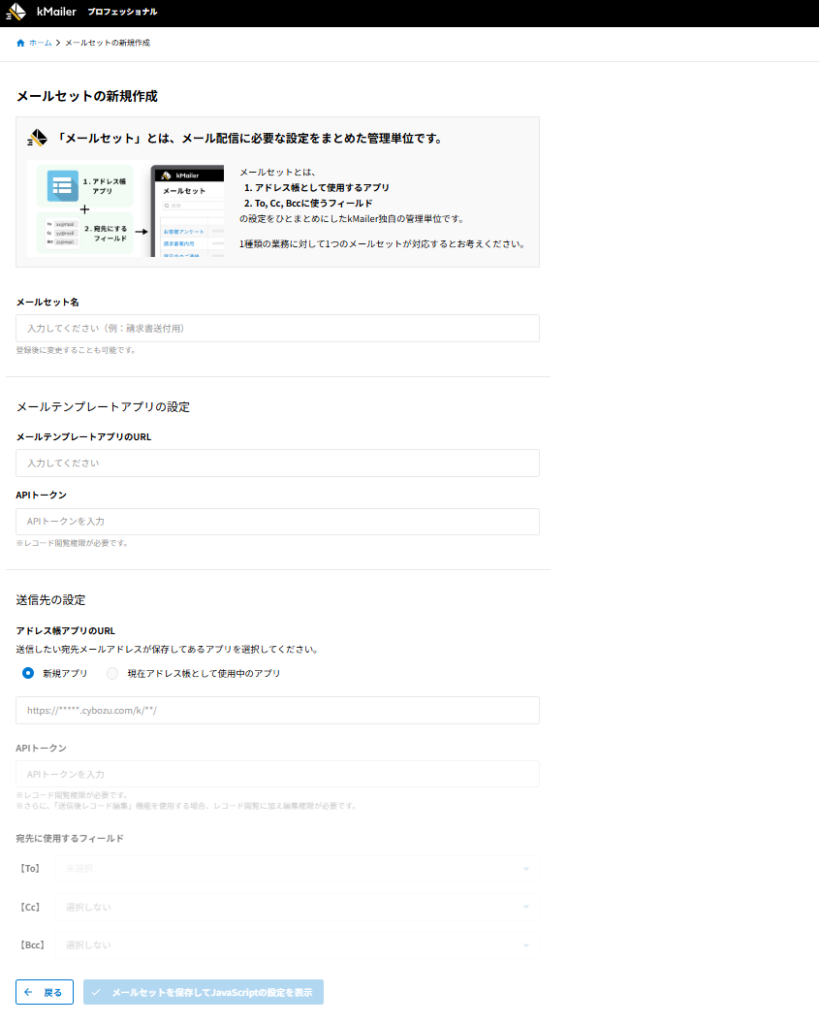Open the Bcc field selector
Screen dimensions: 819x1024
295,944
